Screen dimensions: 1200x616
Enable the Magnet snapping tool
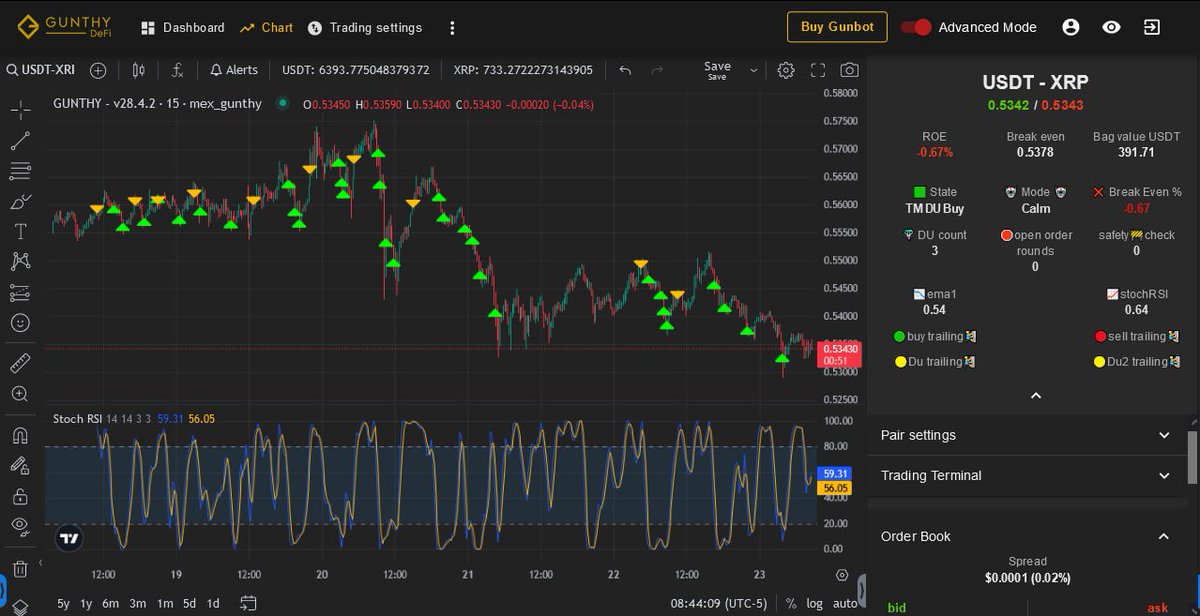tap(20, 435)
